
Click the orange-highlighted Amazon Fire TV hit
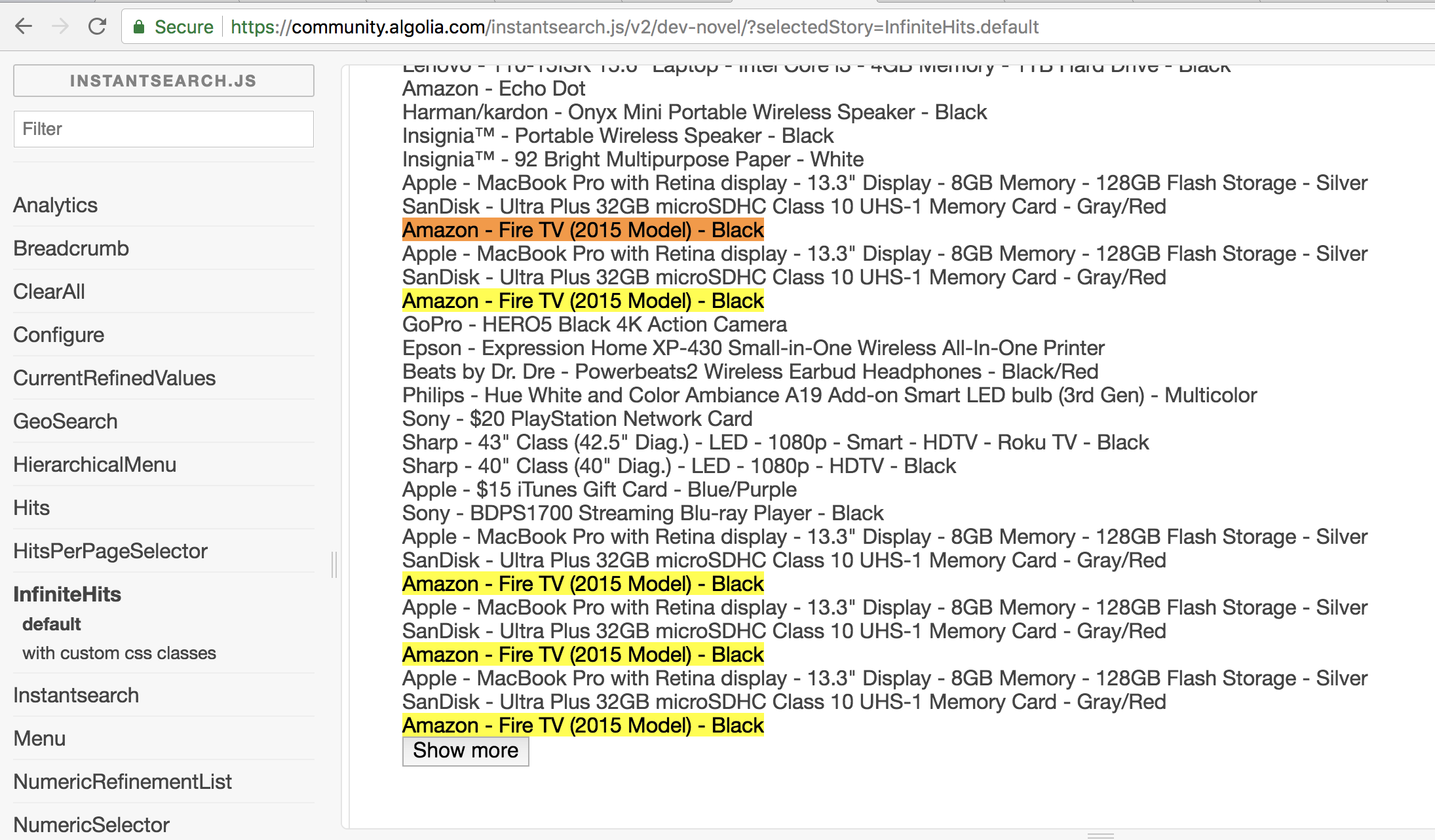(x=583, y=230)
